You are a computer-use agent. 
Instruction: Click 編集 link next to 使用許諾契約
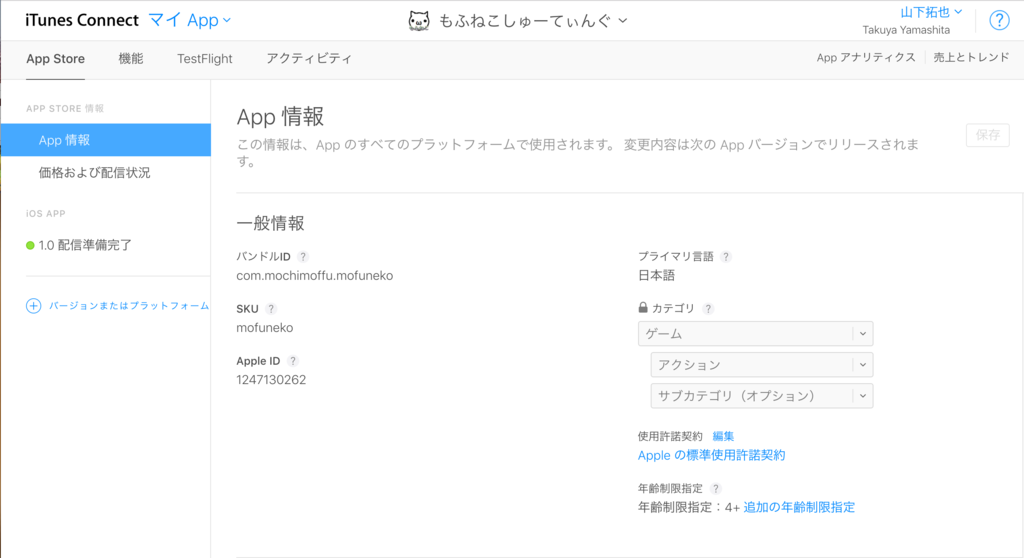[723, 436]
